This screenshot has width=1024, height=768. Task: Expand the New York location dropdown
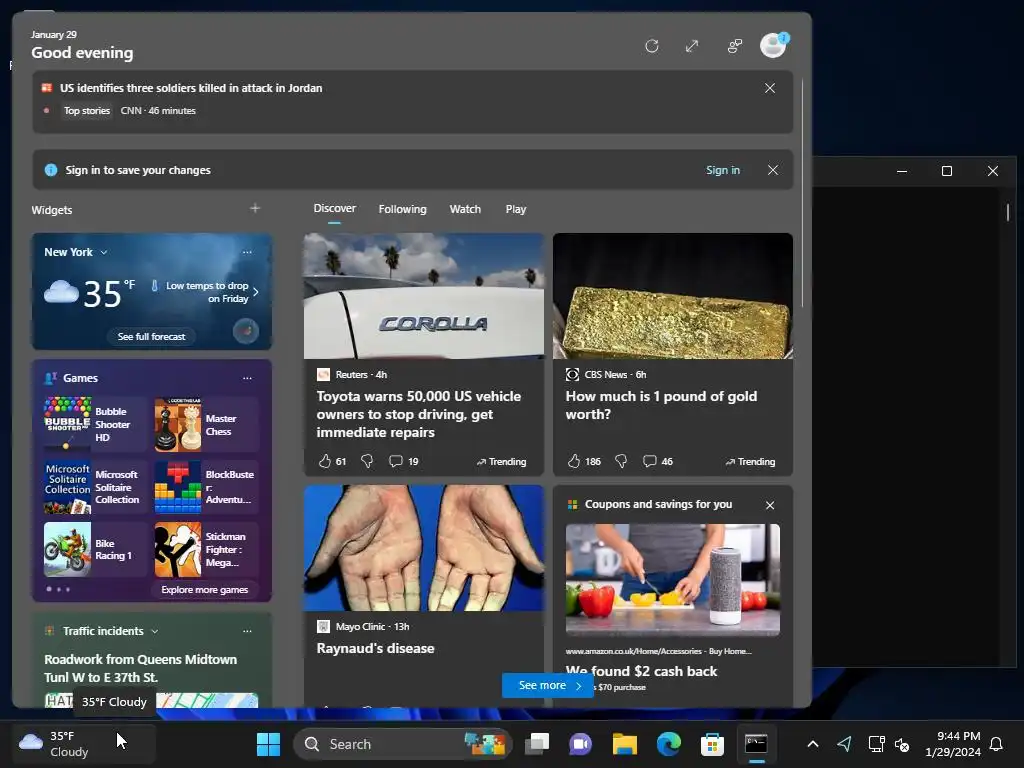104,252
